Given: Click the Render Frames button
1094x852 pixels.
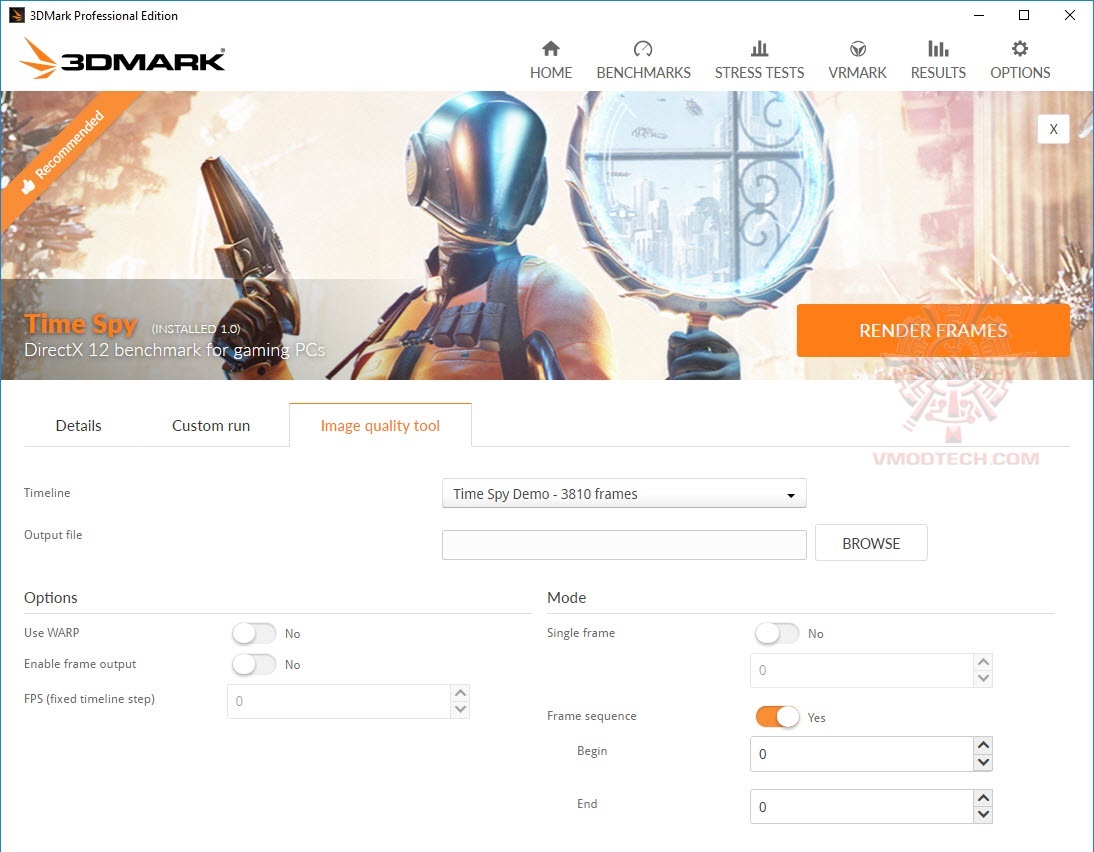Looking at the screenshot, I should pyautogui.click(x=933, y=330).
